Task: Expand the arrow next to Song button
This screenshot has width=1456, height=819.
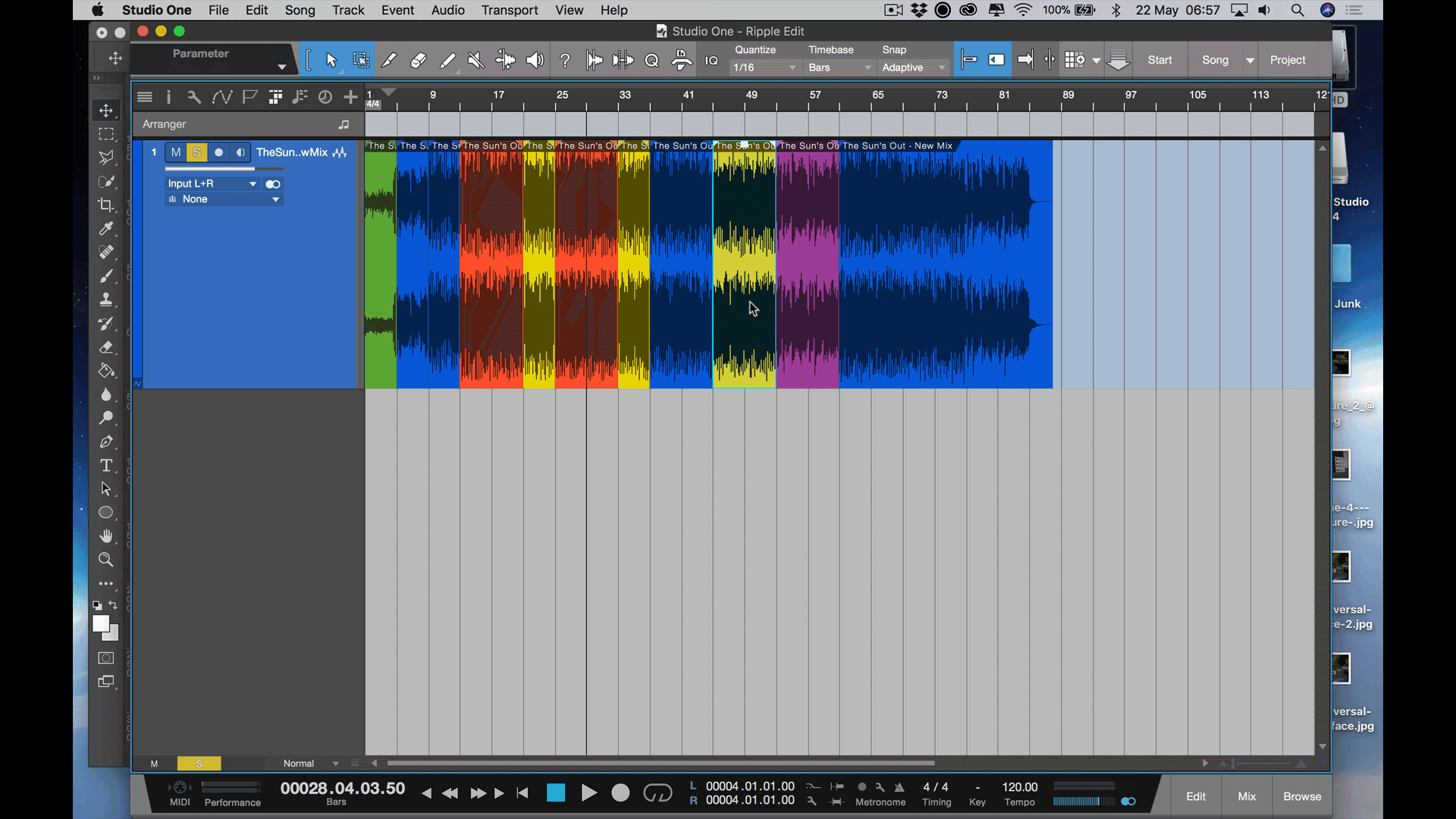Action: click(1250, 61)
